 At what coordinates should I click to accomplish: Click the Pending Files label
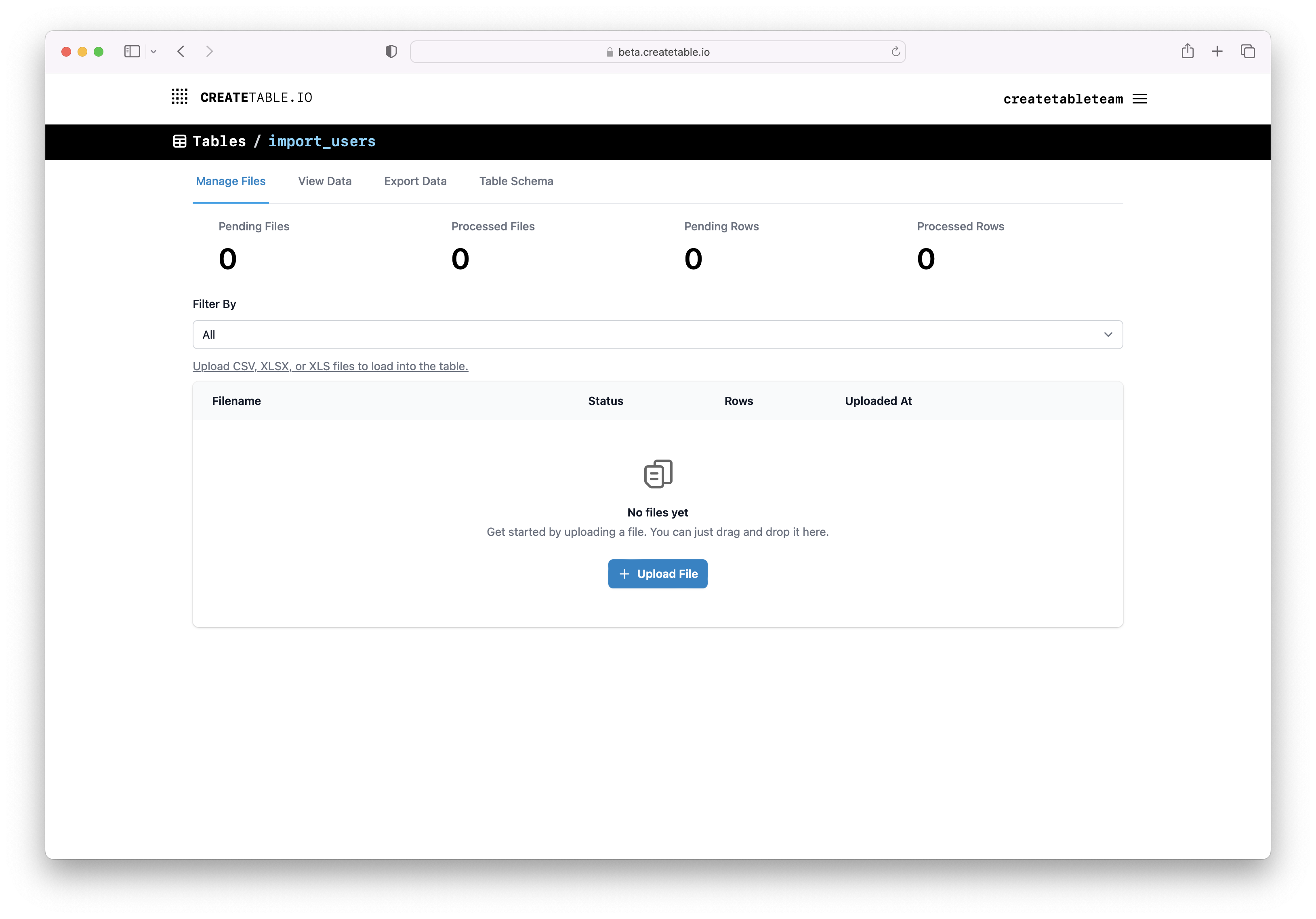tap(253, 226)
